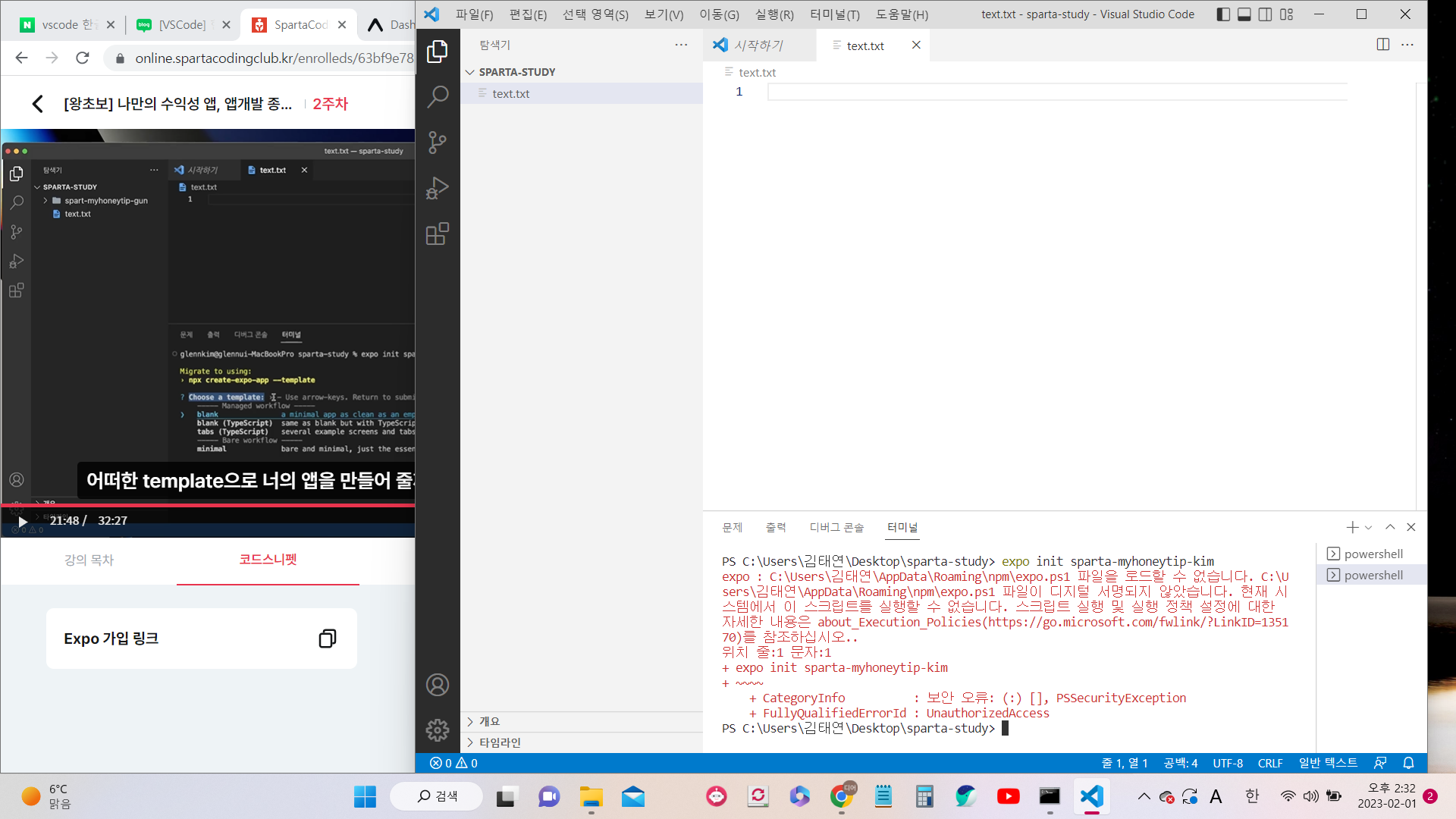Open the Explorer panel more actions ellipsis

click(x=681, y=45)
